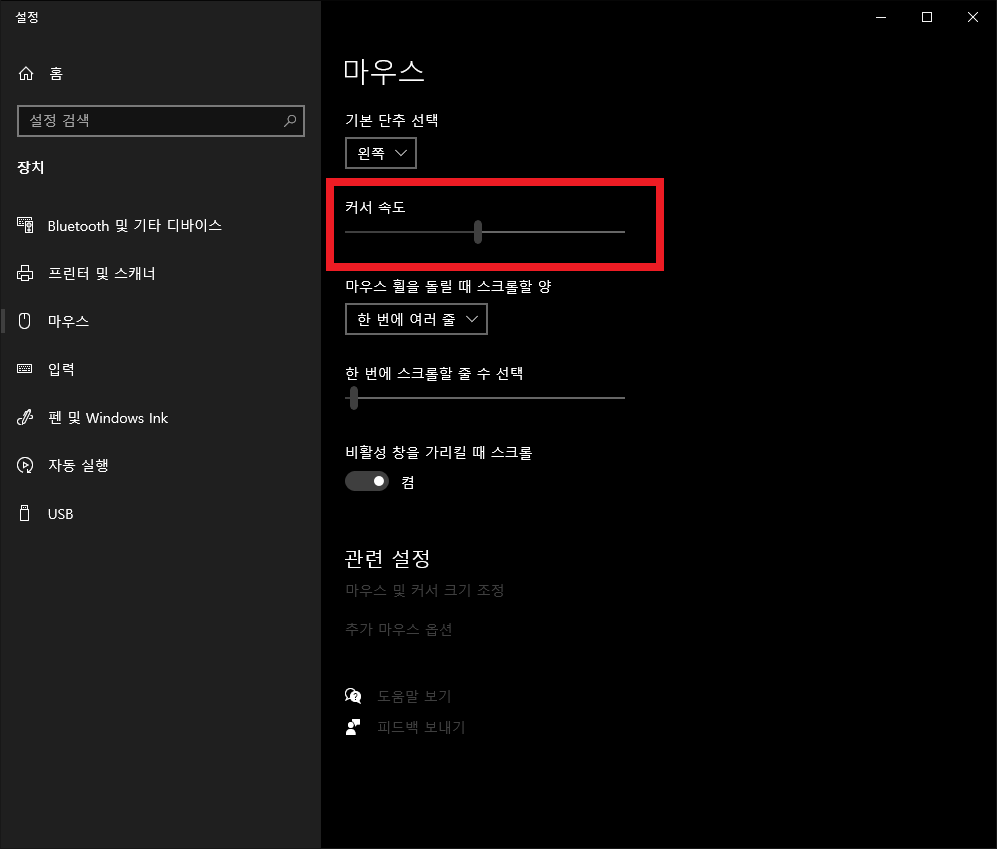Image resolution: width=997 pixels, height=849 pixels.
Task: Click the 커서 속도 label
Action: point(375,207)
